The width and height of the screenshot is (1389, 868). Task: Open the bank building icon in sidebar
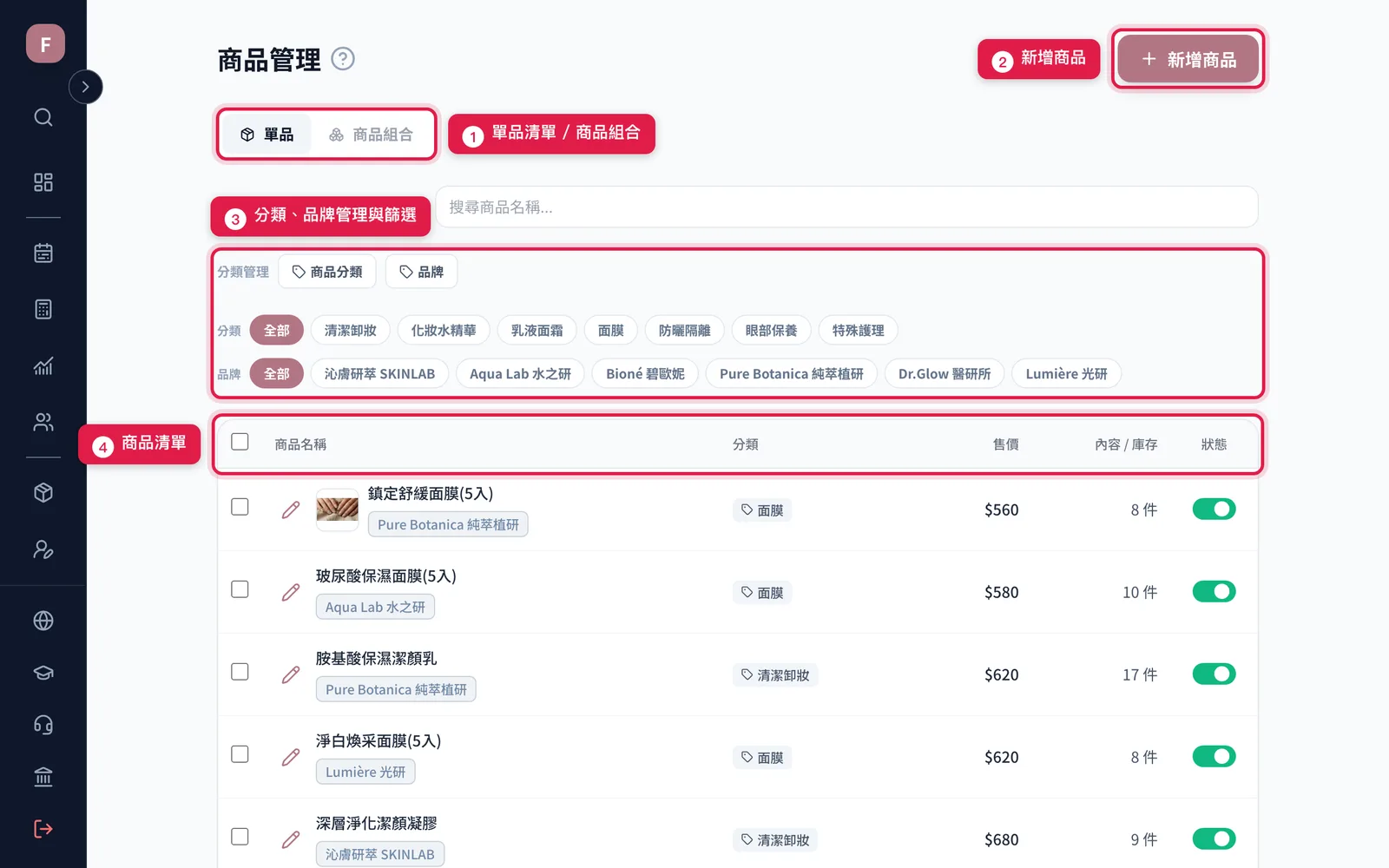coord(43,777)
